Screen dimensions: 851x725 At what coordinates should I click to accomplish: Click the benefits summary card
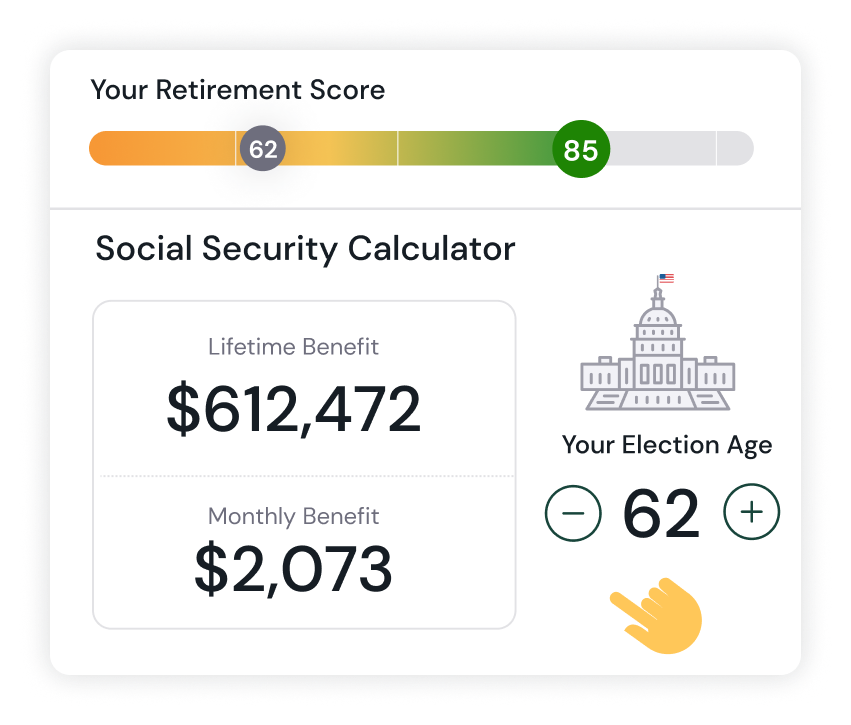(304, 463)
